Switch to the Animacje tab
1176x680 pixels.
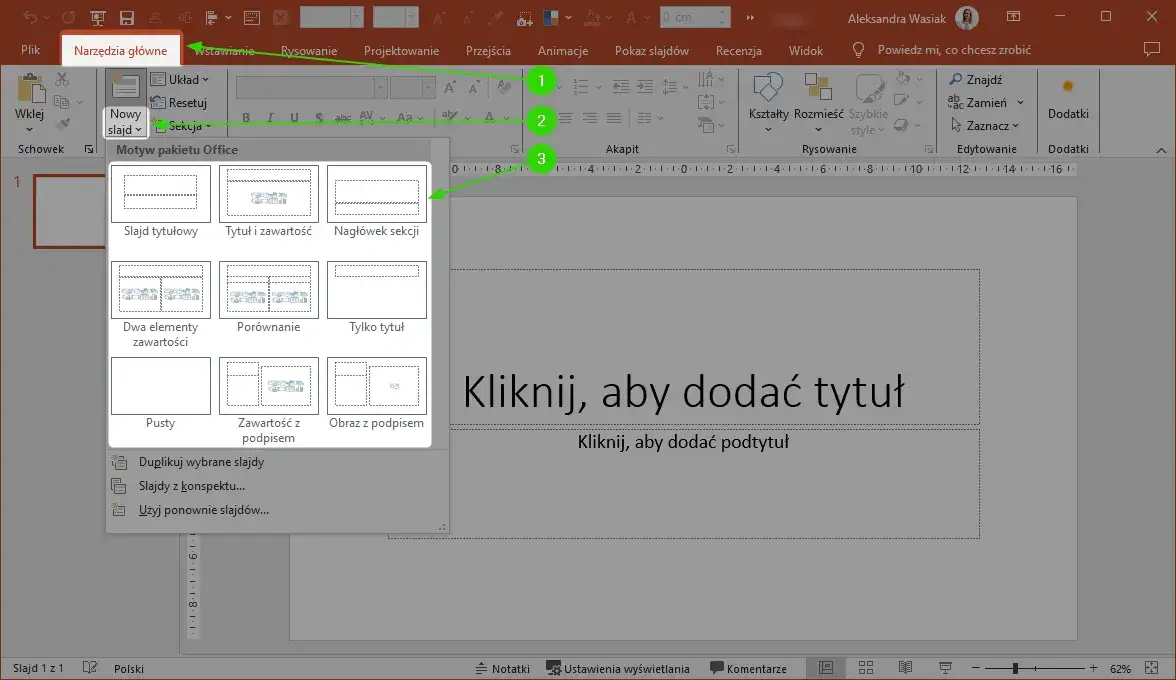[562, 49]
